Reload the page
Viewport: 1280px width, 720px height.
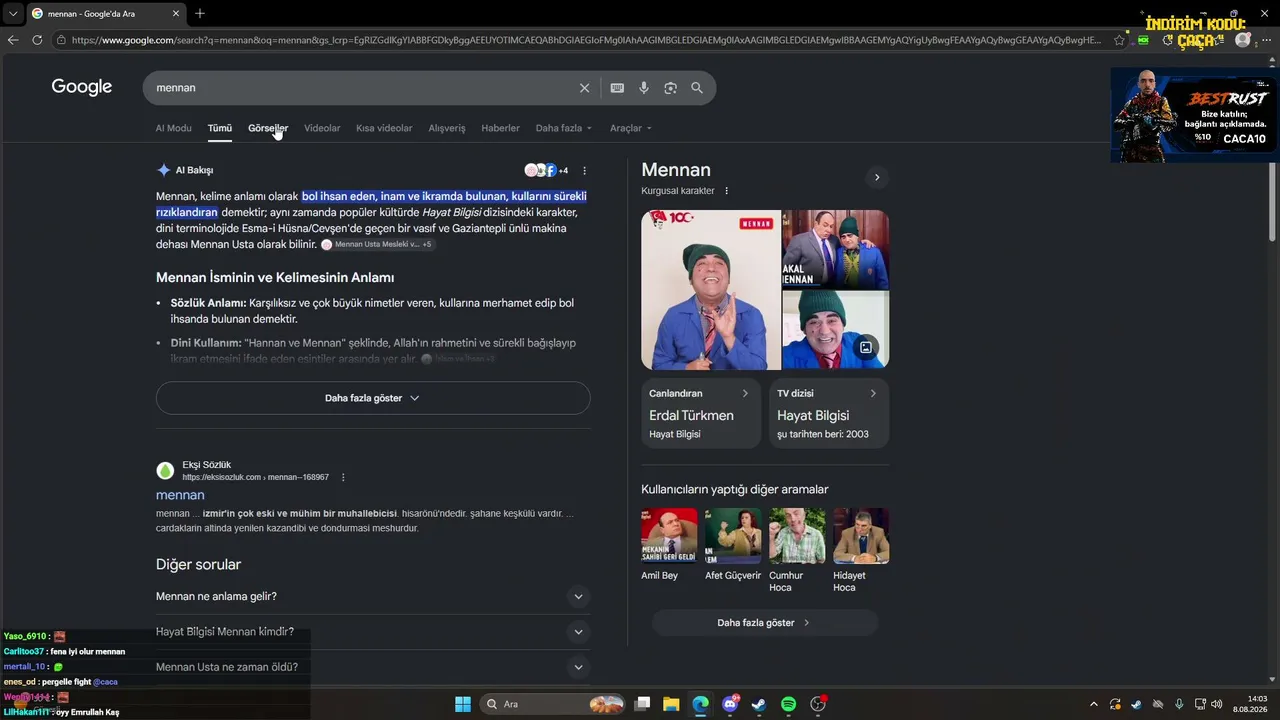(x=37, y=40)
